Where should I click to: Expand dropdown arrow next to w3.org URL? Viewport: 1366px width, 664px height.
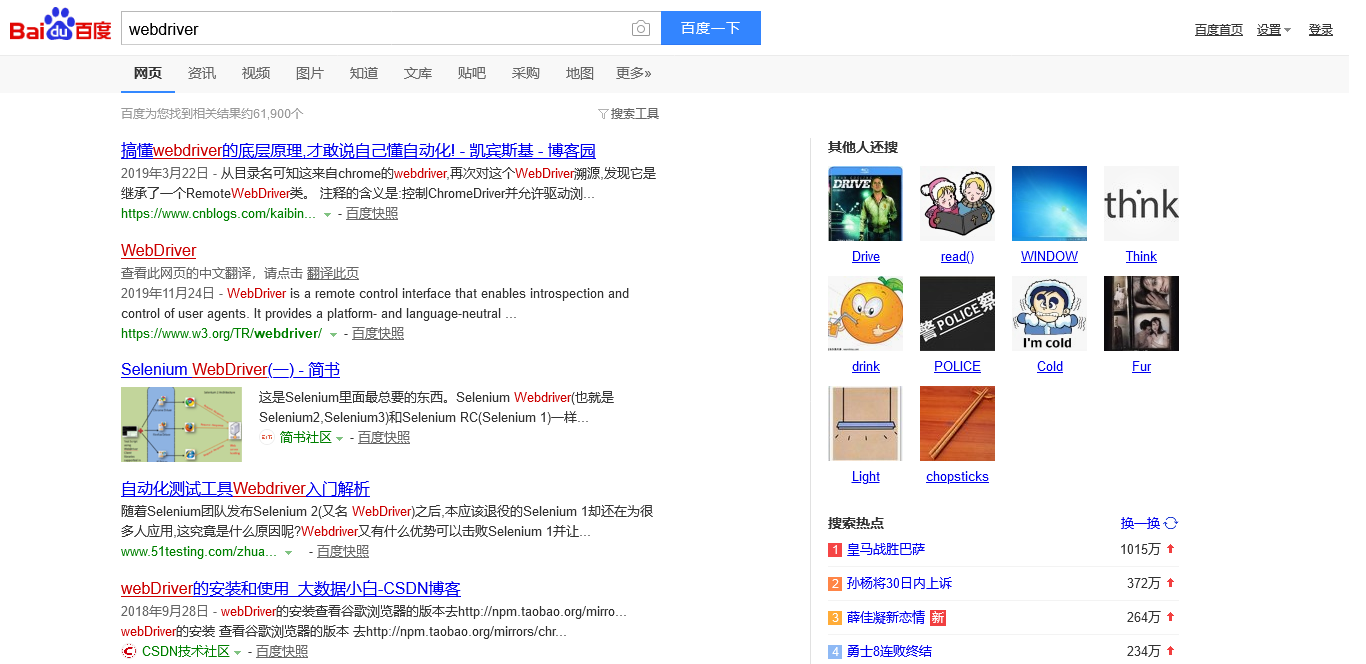click(x=333, y=334)
